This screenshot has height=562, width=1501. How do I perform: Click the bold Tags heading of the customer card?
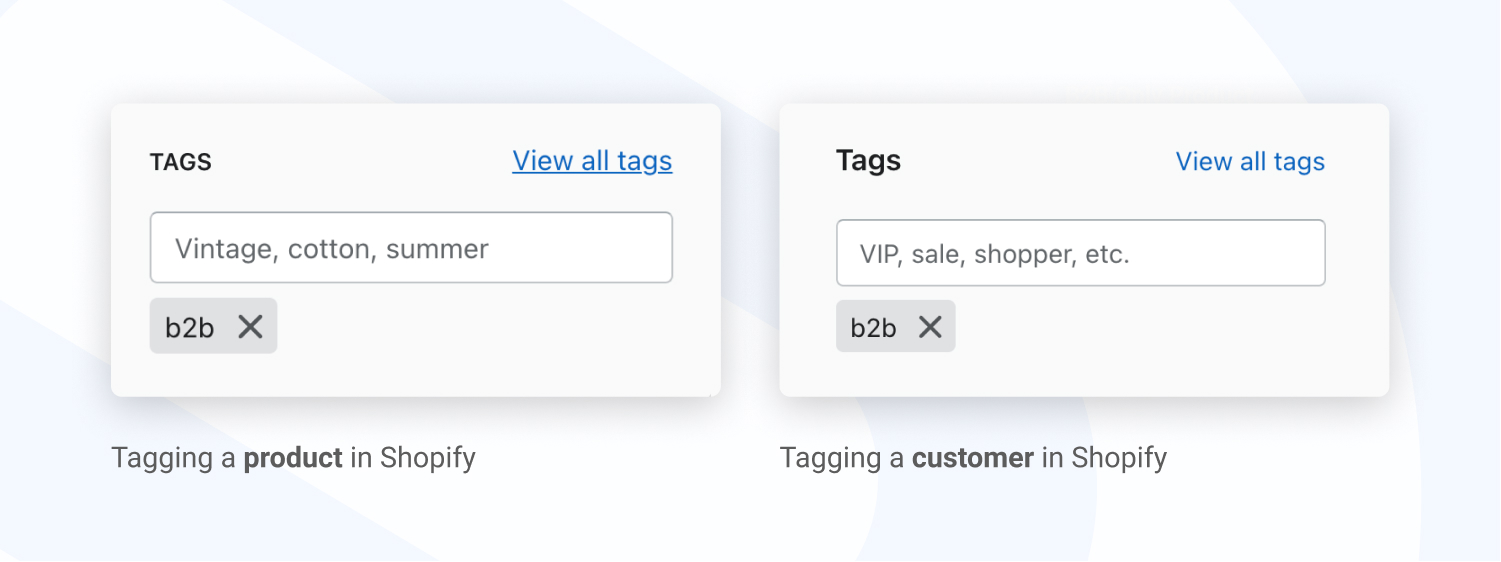868,161
